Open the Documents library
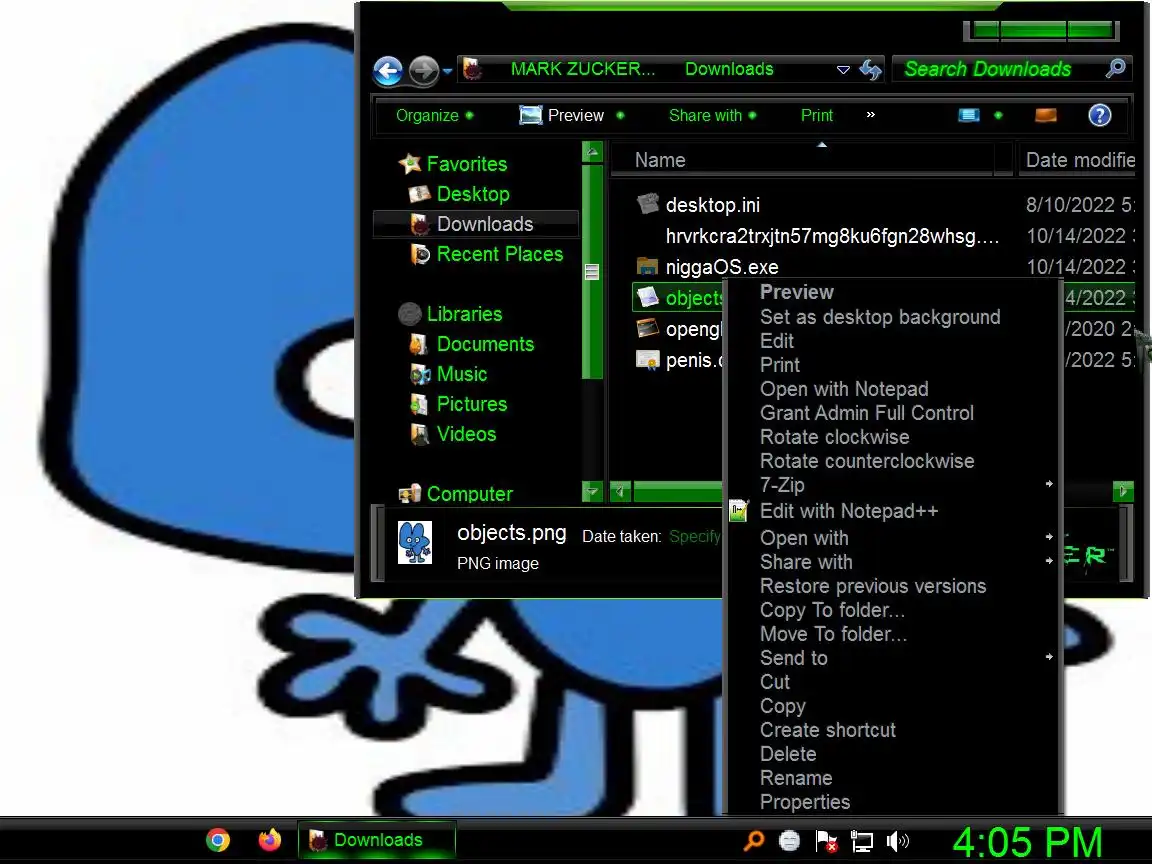Screen dimensions: 1152x864 (x=472, y=344)
